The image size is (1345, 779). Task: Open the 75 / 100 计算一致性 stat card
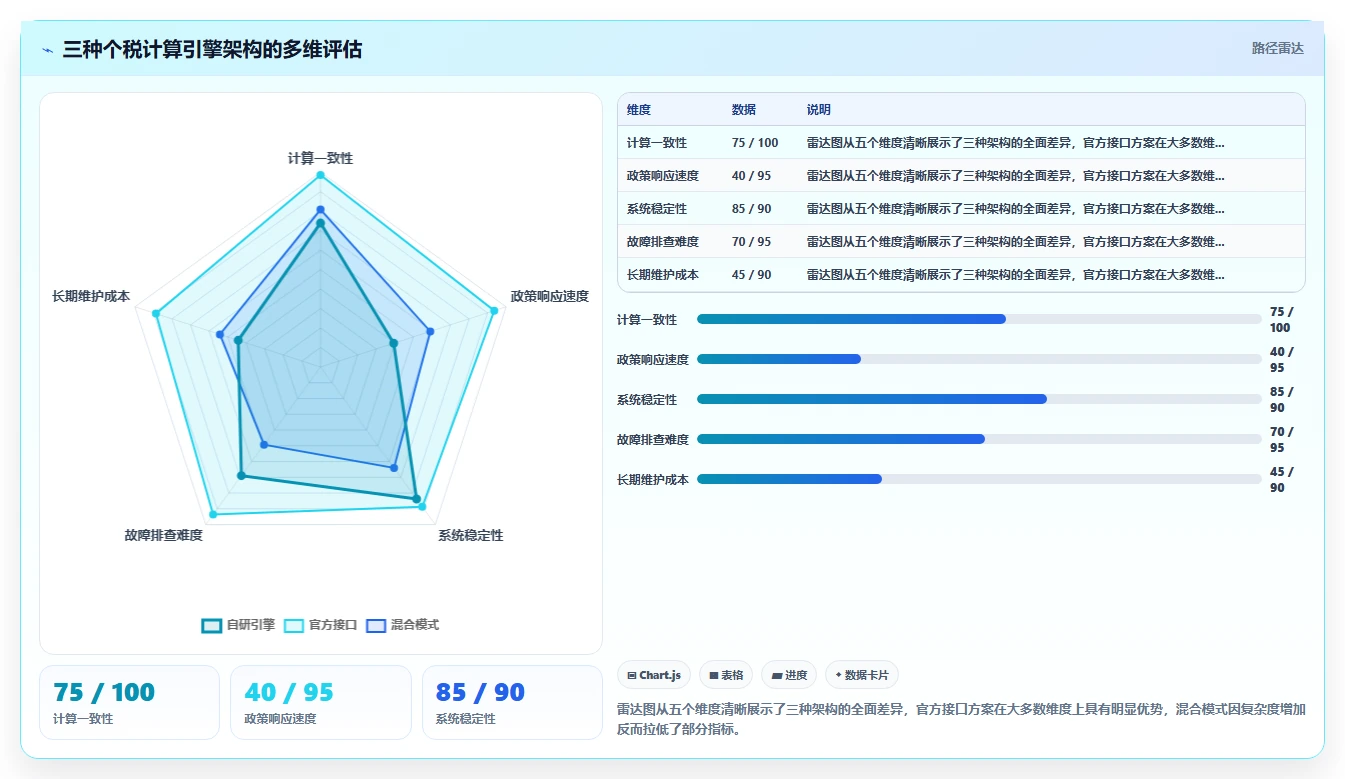(129, 702)
